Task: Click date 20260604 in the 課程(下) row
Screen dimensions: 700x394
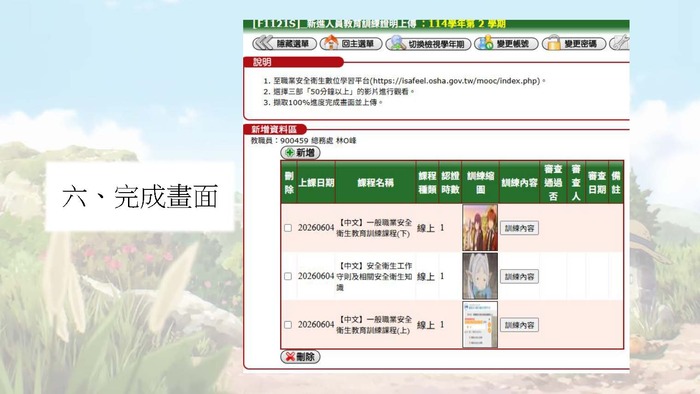Action: pos(316,228)
